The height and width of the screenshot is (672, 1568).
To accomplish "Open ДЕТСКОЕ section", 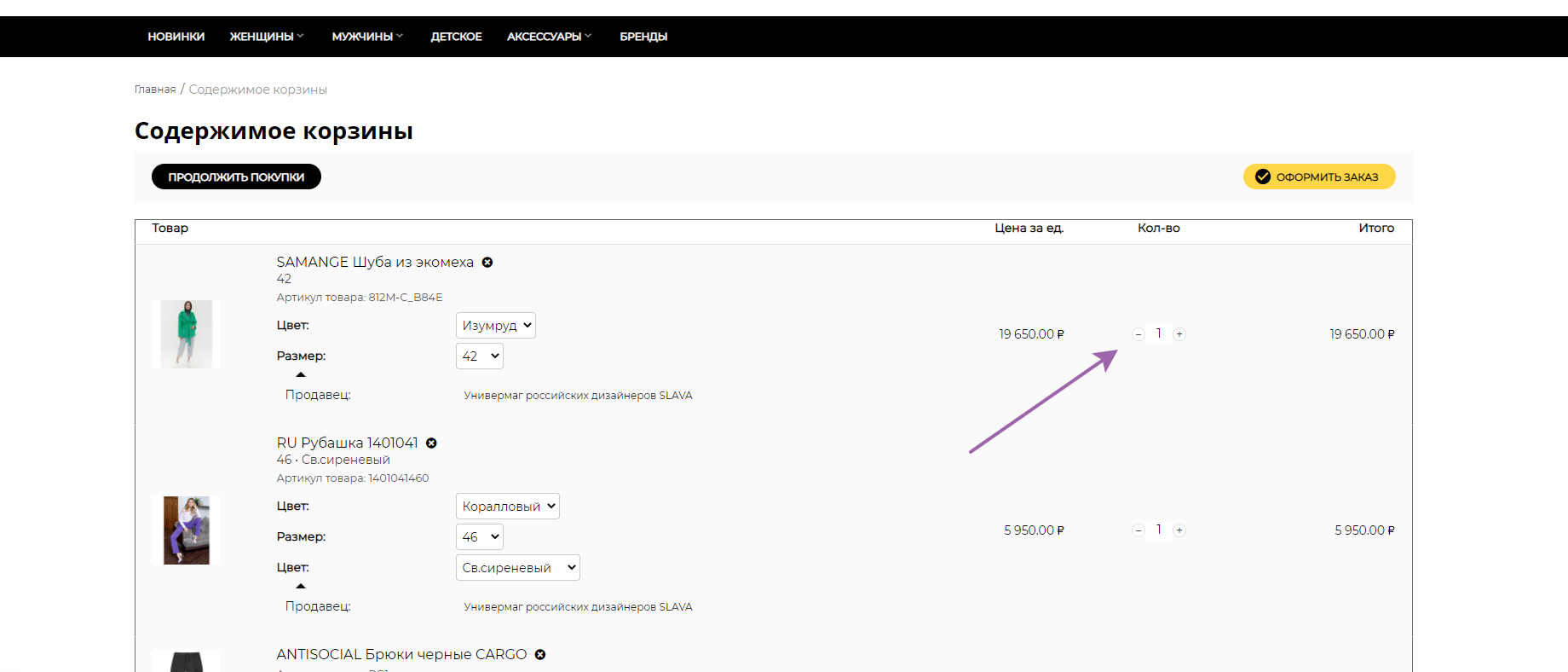I will [457, 37].
